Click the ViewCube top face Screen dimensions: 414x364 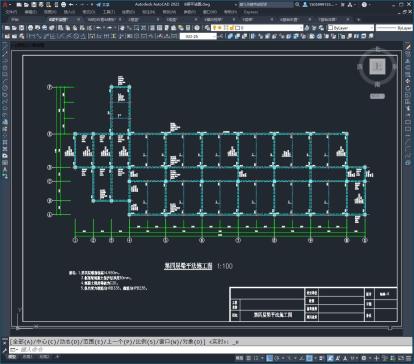(x=377, y=66)
